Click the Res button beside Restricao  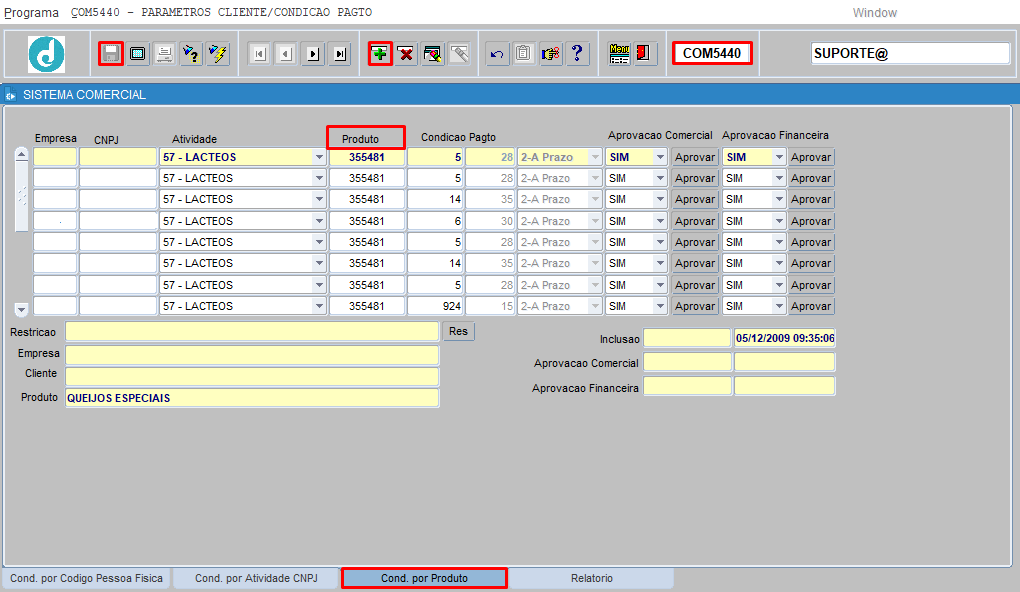tap(458, 332)
